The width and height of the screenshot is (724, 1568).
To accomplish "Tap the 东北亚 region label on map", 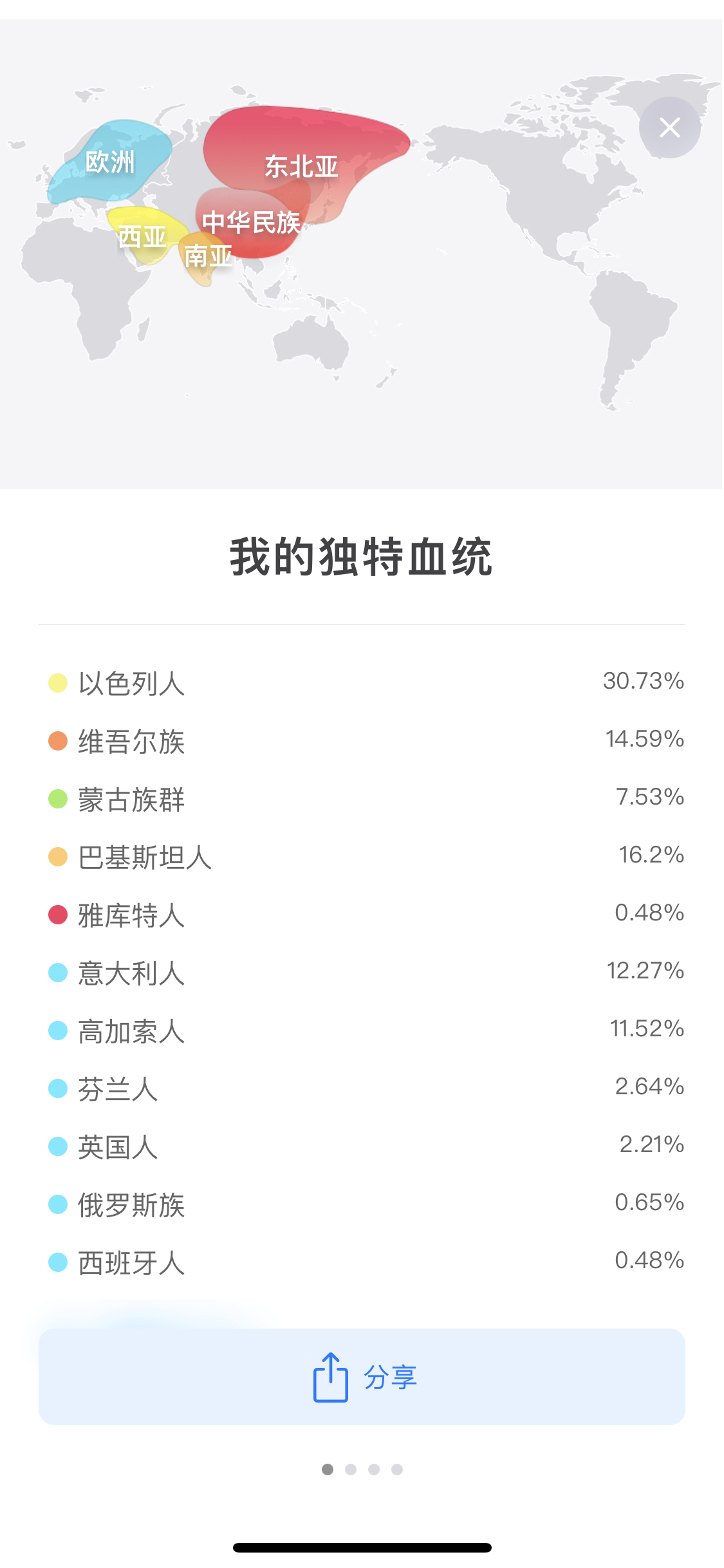I will coord(301,167).
